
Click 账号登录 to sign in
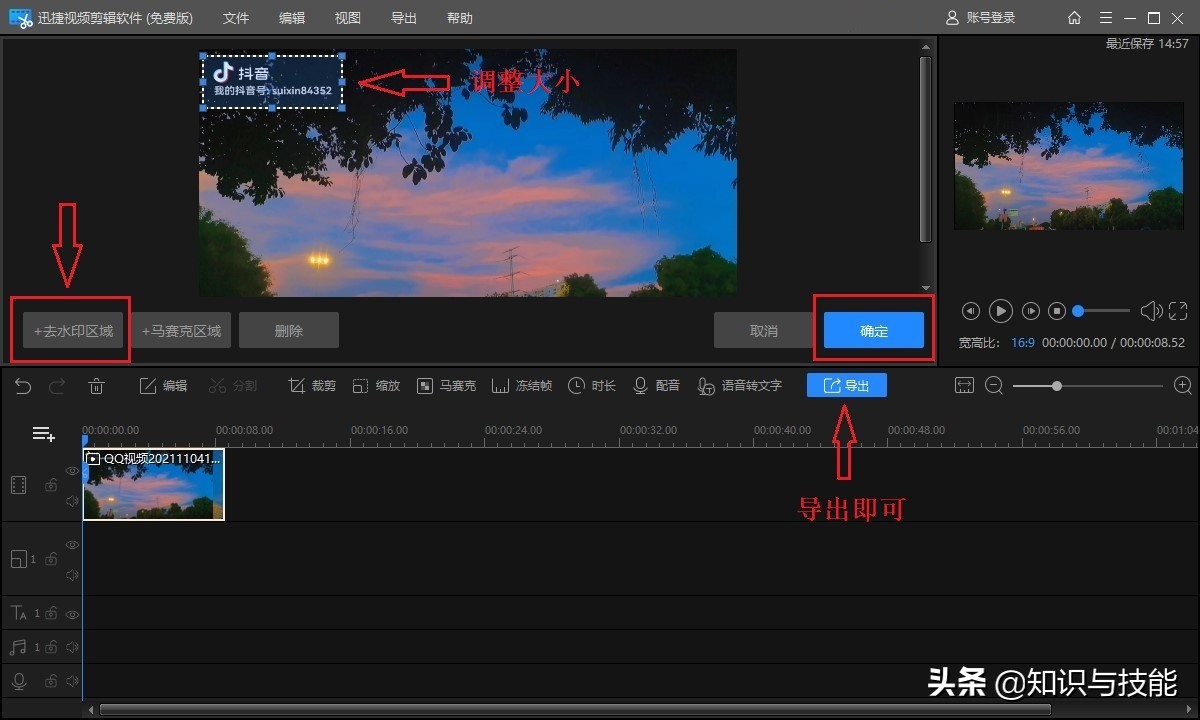click(x=980, y=18)
